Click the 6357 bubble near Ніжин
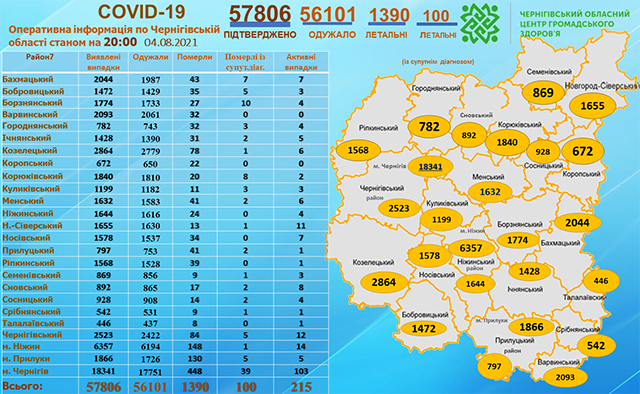 click(x=471, y=248)
